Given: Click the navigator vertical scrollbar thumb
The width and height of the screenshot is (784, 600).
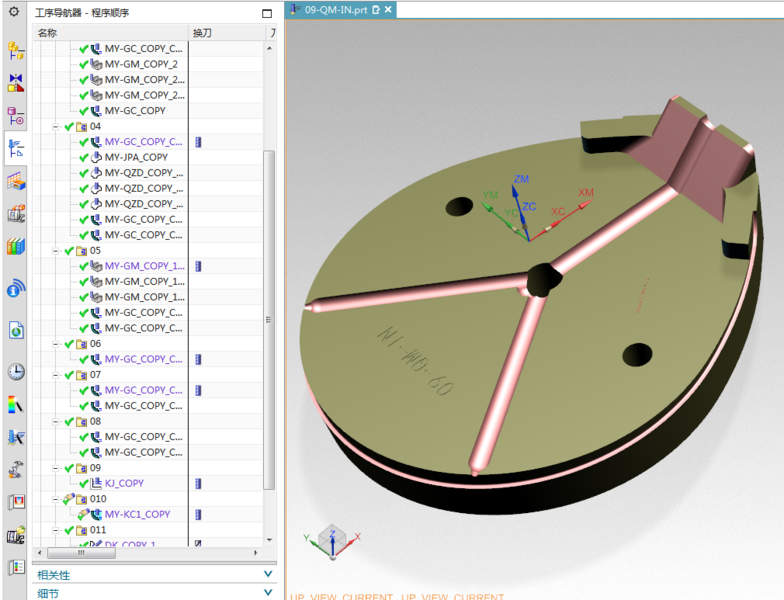Looking at the screenshot, I should pyautogui.click(x=268, y=320).
